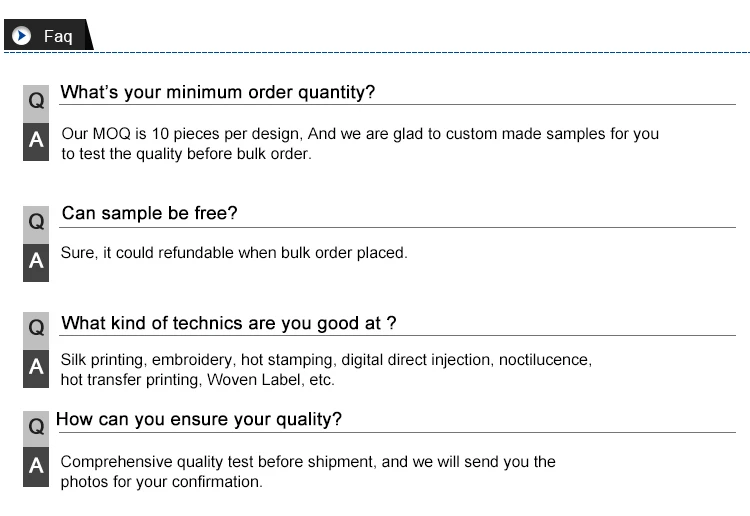Click the A icon beside quality test answer

pyautogui.click(x=36, y=466)
